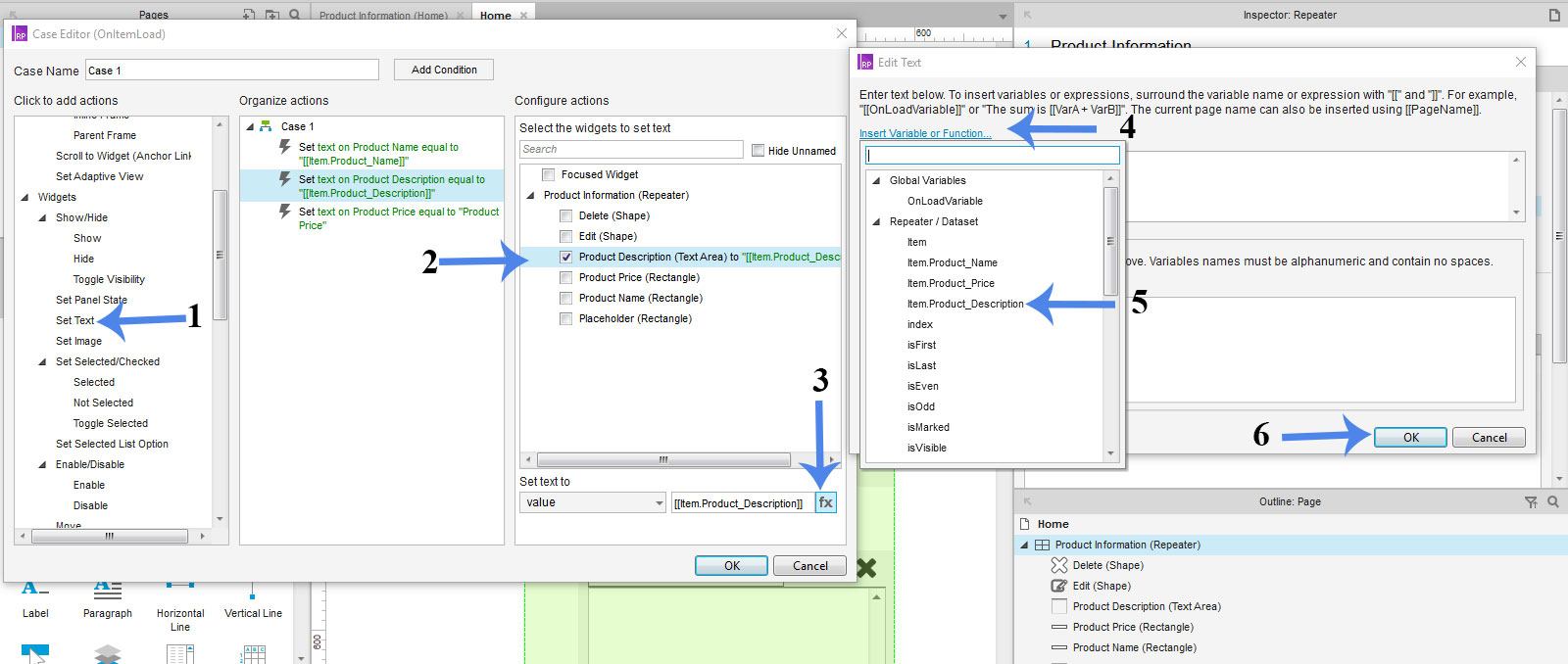This screenshot has width=1568, height=664.
Task: Select the Label widget in the library
Action: [x=35, y=598]
